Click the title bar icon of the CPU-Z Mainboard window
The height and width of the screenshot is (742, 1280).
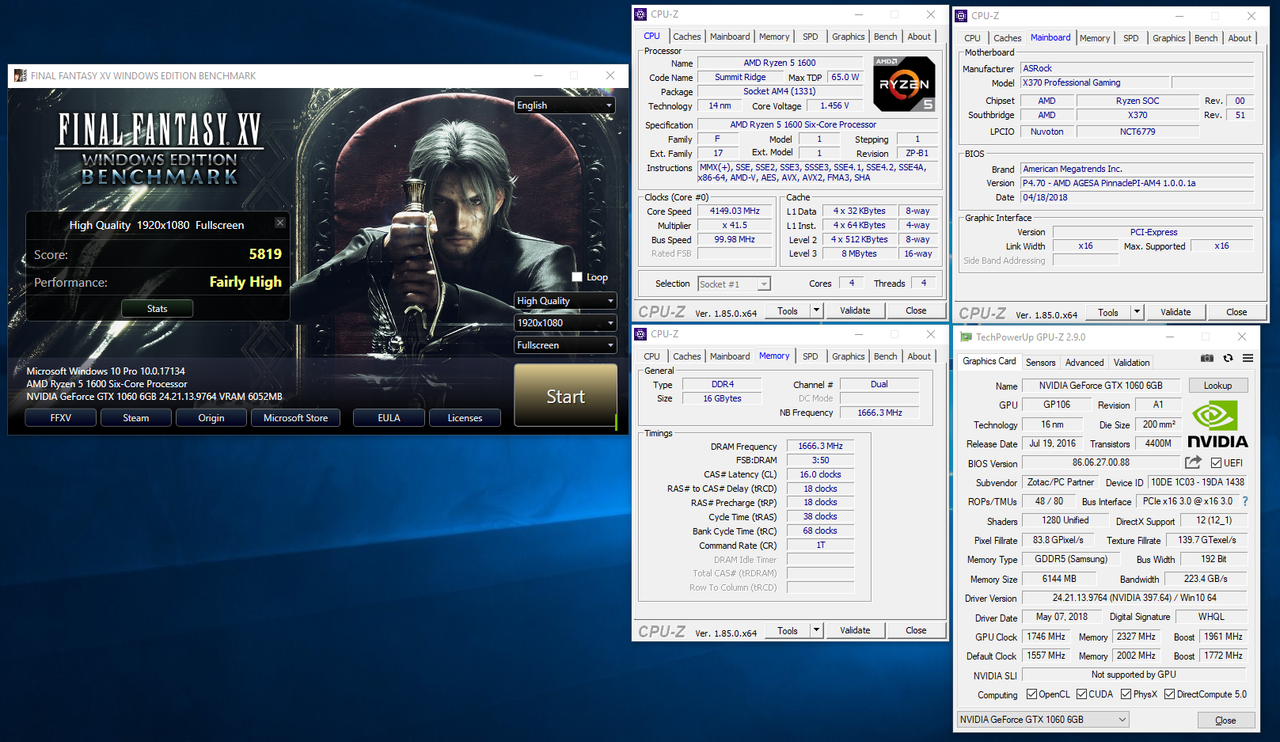pyautogui.click(x=961, y=15)
